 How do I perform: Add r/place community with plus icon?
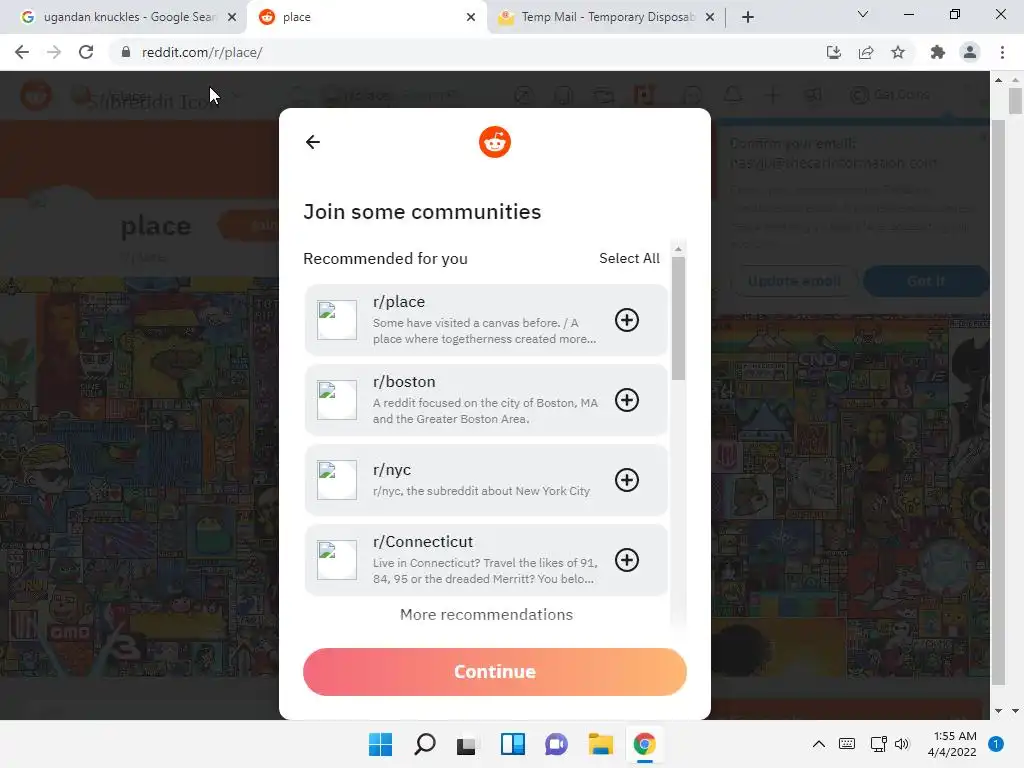coord(626,320)
